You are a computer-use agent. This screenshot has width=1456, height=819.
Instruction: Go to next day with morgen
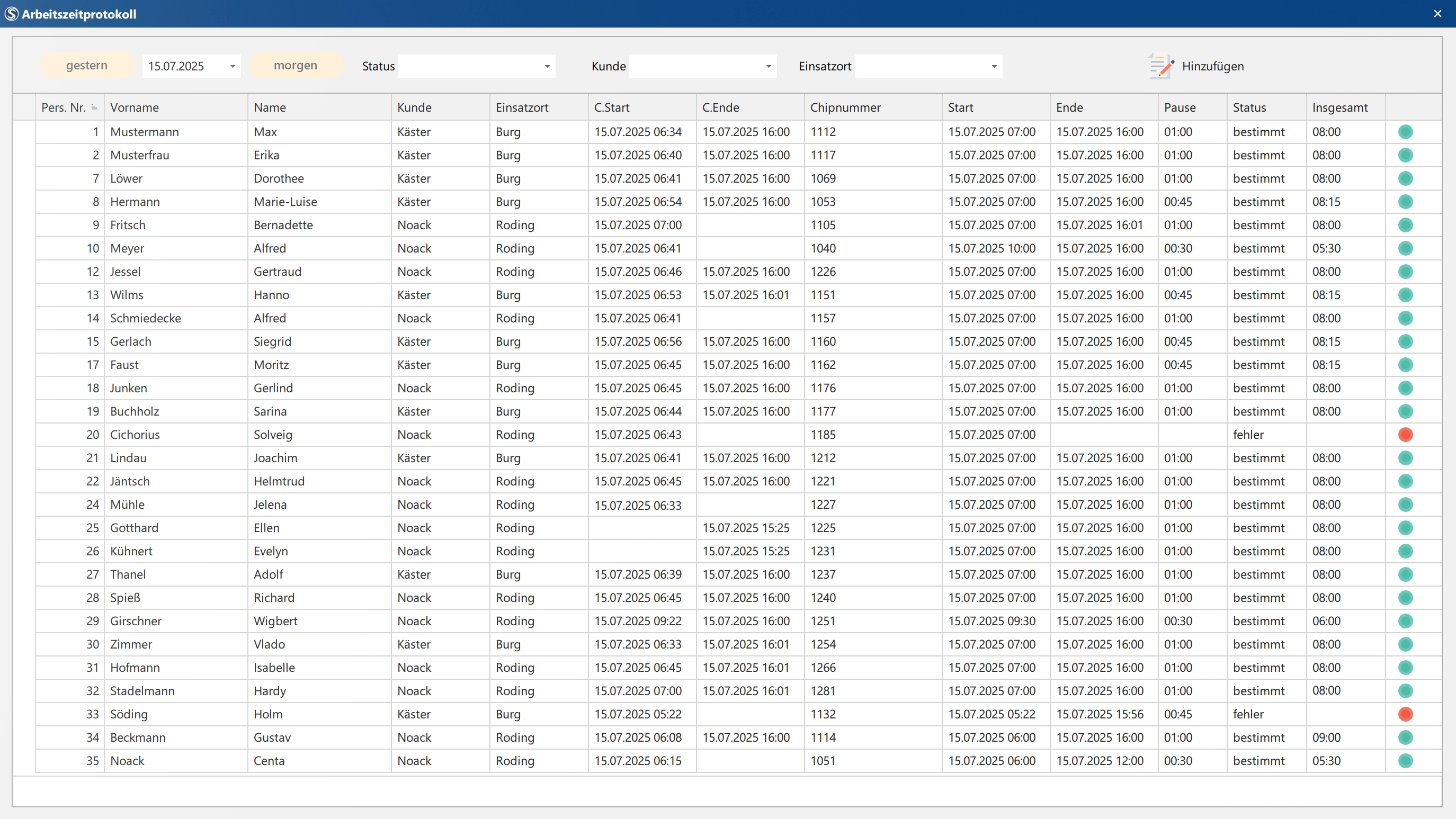point(295,66)
